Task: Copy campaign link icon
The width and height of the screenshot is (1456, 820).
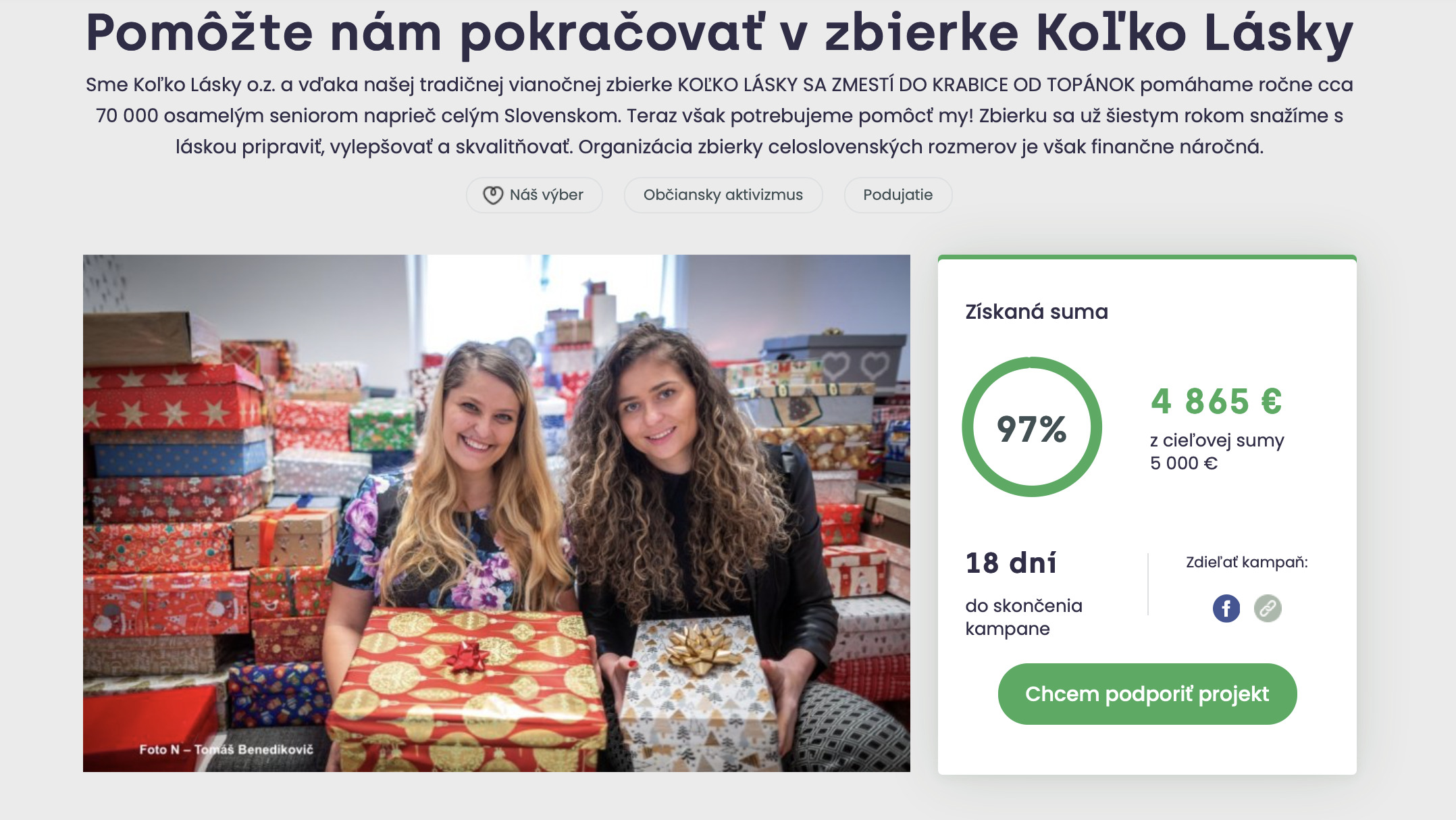Action: (1268, 609)
